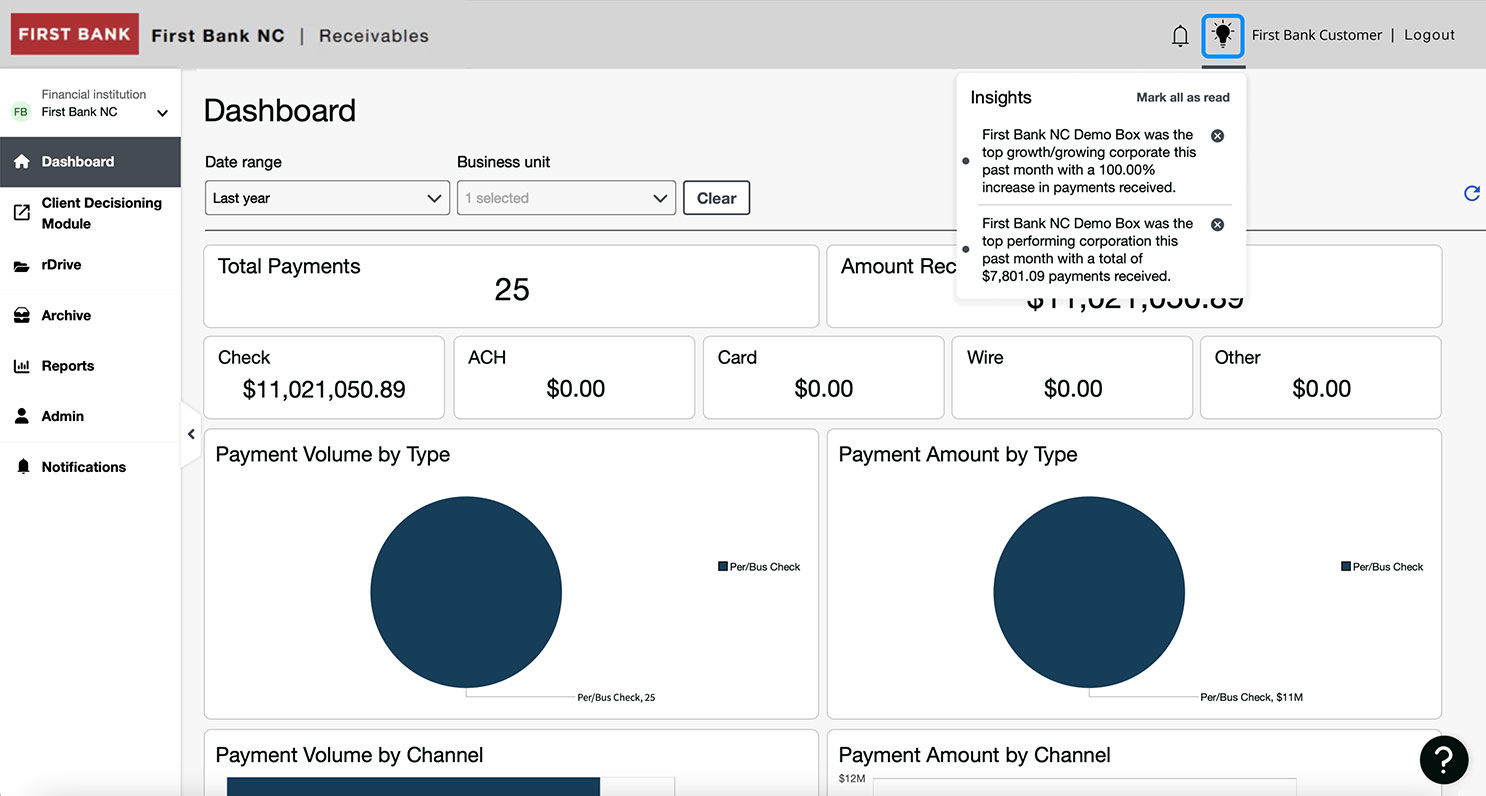The height and width of the screenshot is (796, 1486).
Task: Click the $12M axis label
Action: tap(852, 778)
